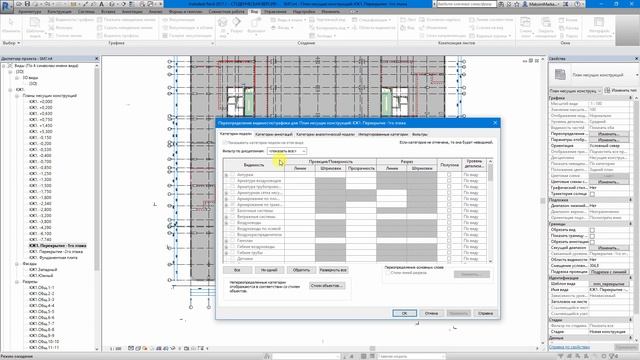Click the Object Styles button
640x360 pixels.
[x=327, y=286]
